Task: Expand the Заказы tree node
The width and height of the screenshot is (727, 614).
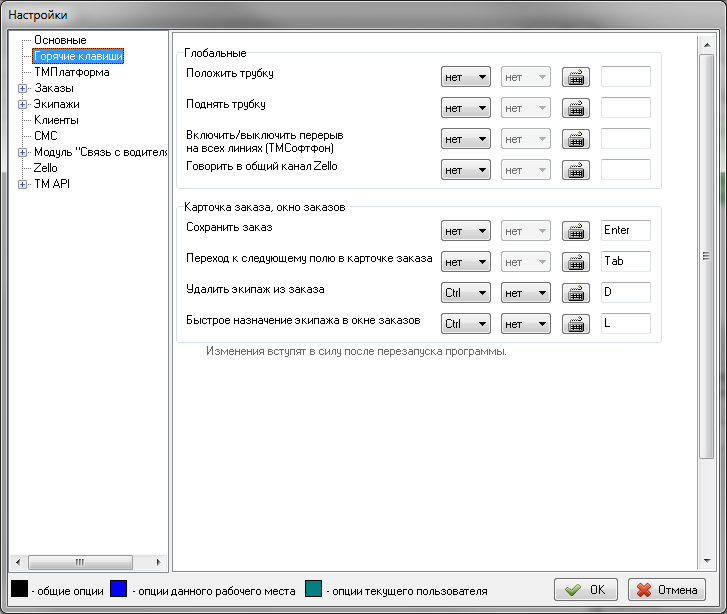Action: coord(22,88)
